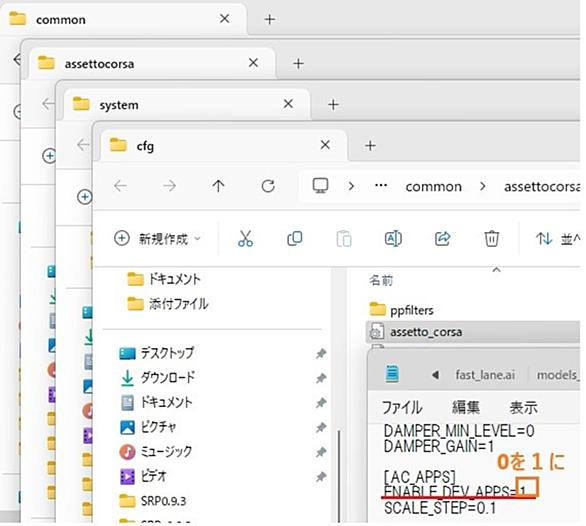Click the Cut scissors icon in cfg toolbar

tap(245, 239)
